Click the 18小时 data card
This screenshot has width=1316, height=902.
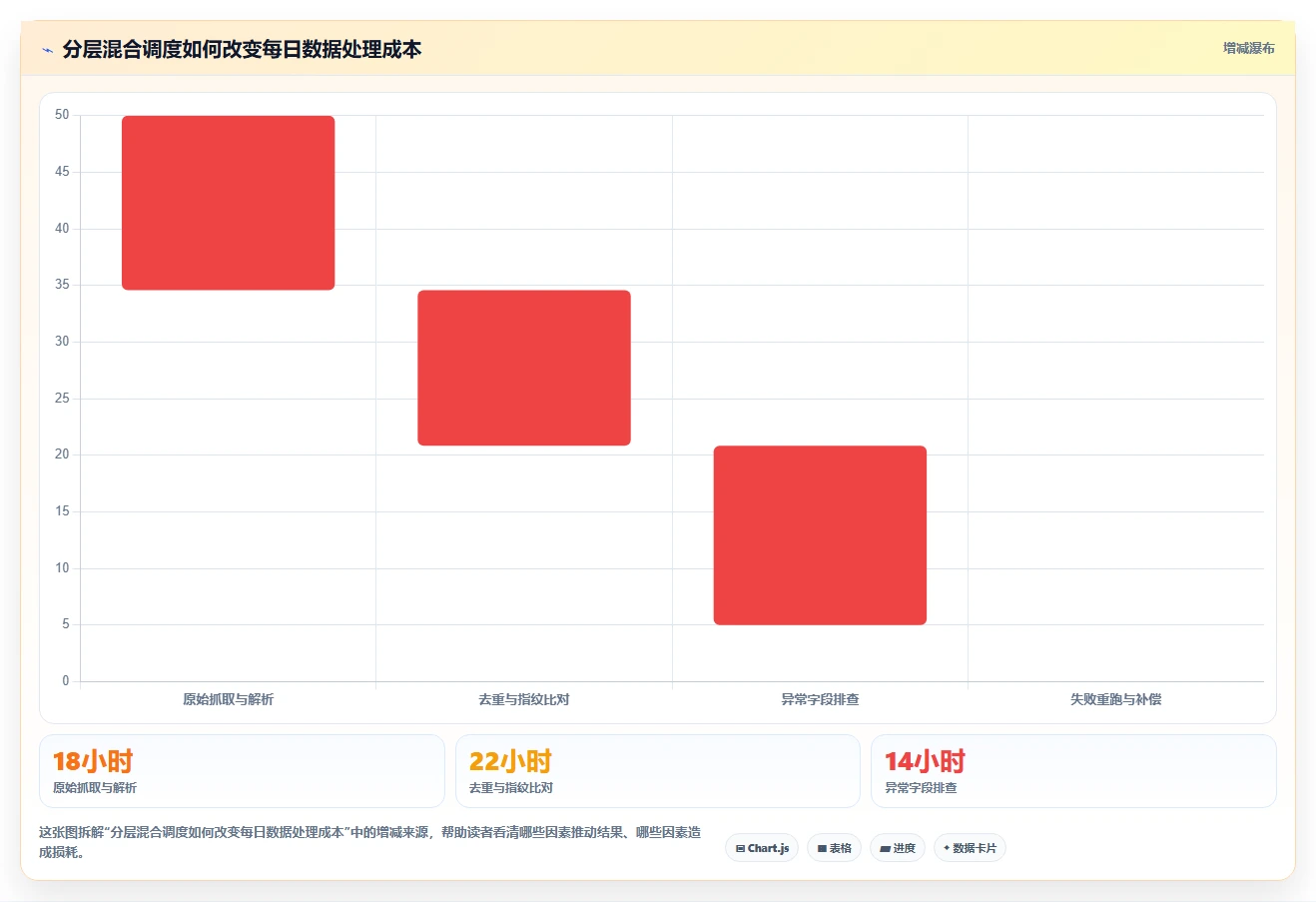[242, 771]
